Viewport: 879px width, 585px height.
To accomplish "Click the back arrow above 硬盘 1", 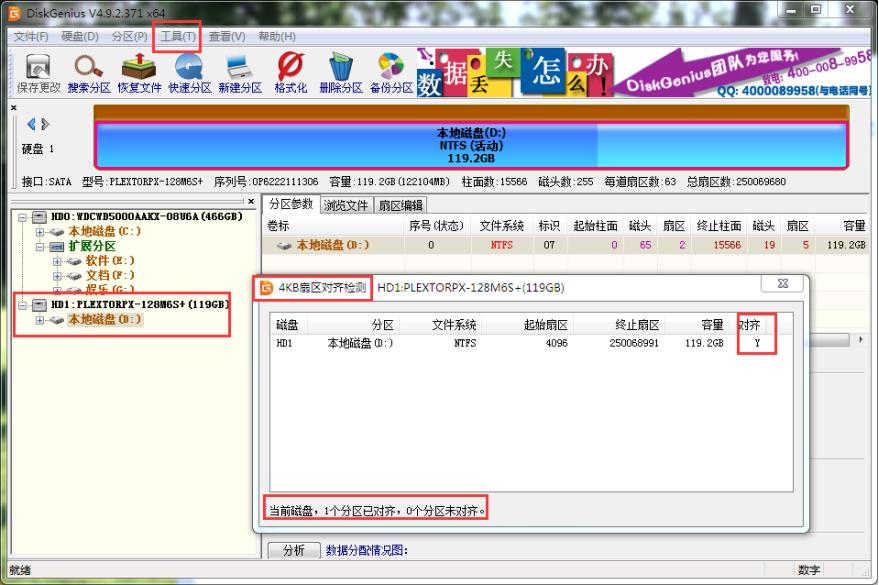I will (32, 125).
